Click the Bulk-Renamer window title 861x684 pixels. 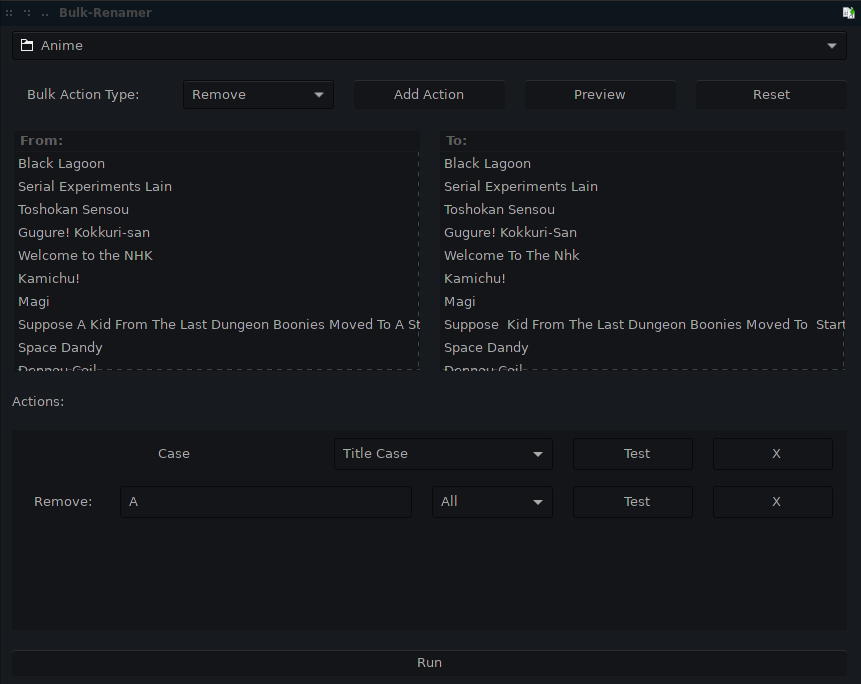coord(105,13)
